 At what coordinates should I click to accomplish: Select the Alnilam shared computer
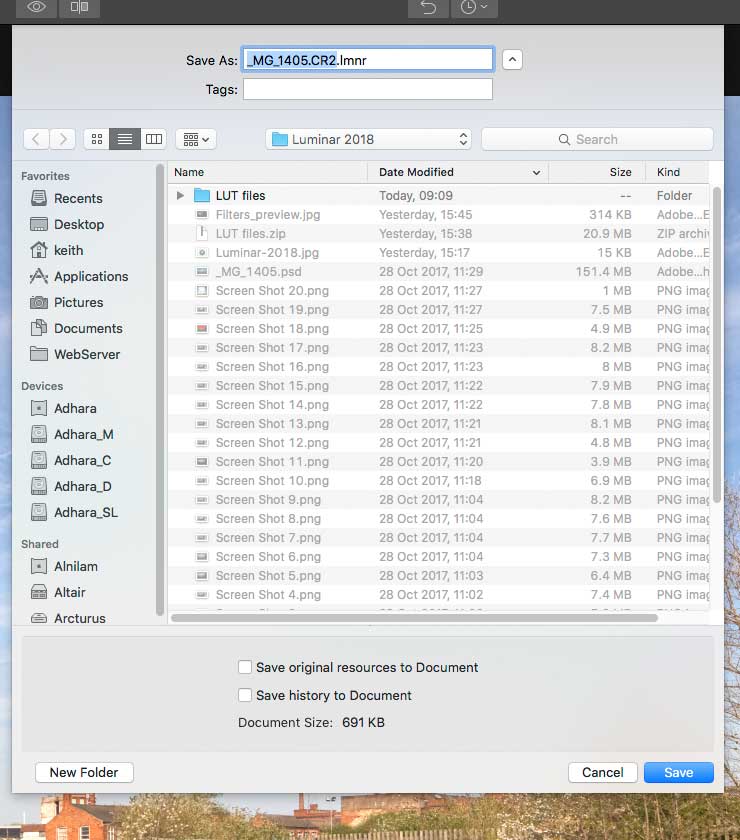tap(76, 566)
